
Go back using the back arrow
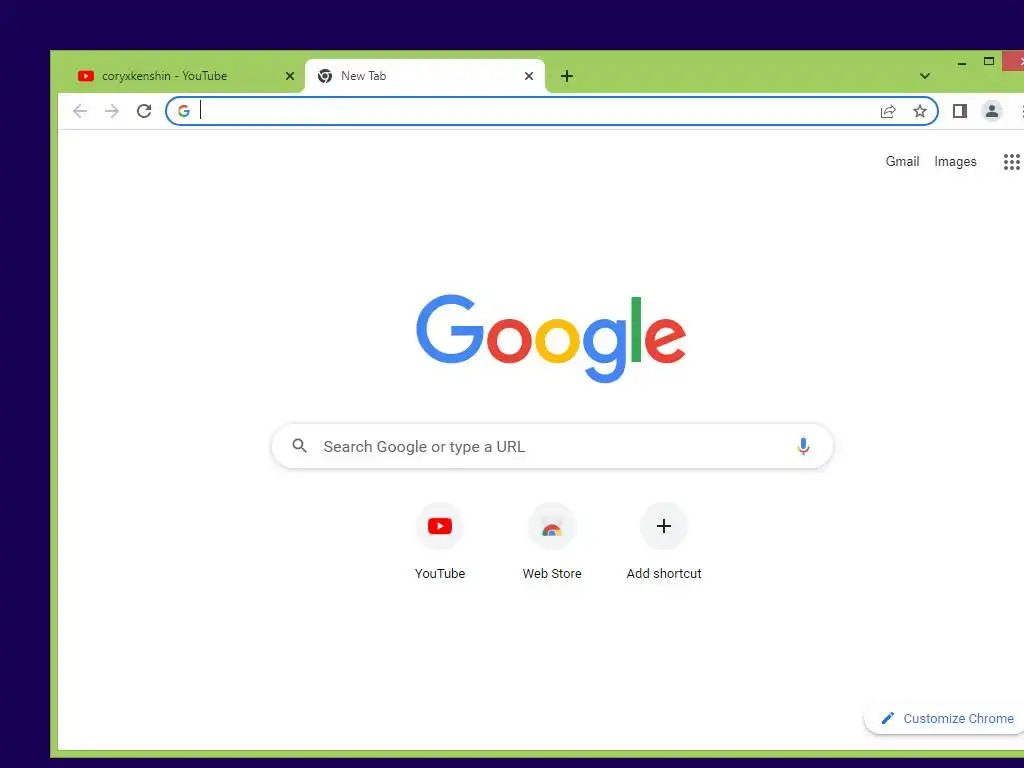coord(80,111)
